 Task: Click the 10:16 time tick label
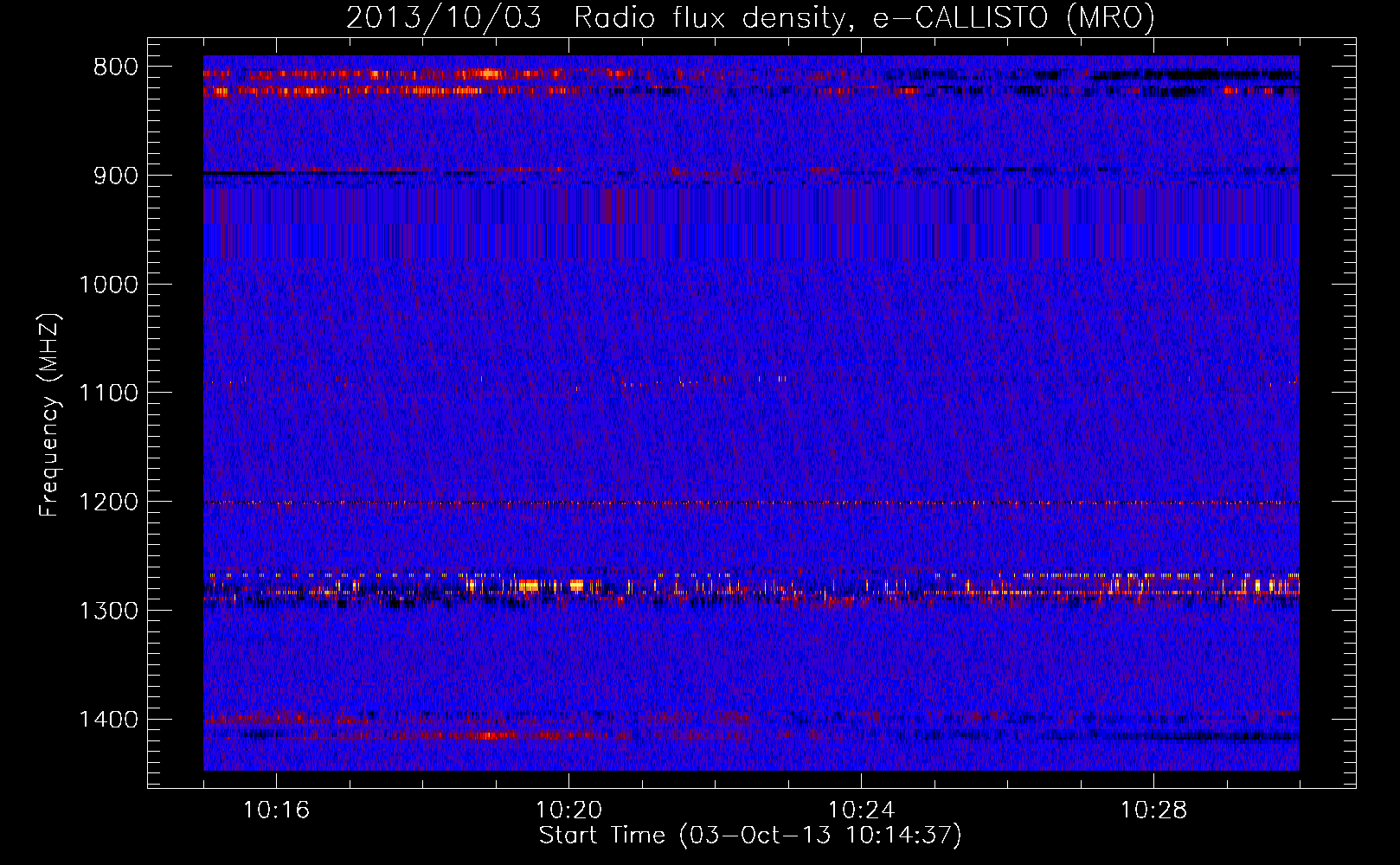click(276, 811)
